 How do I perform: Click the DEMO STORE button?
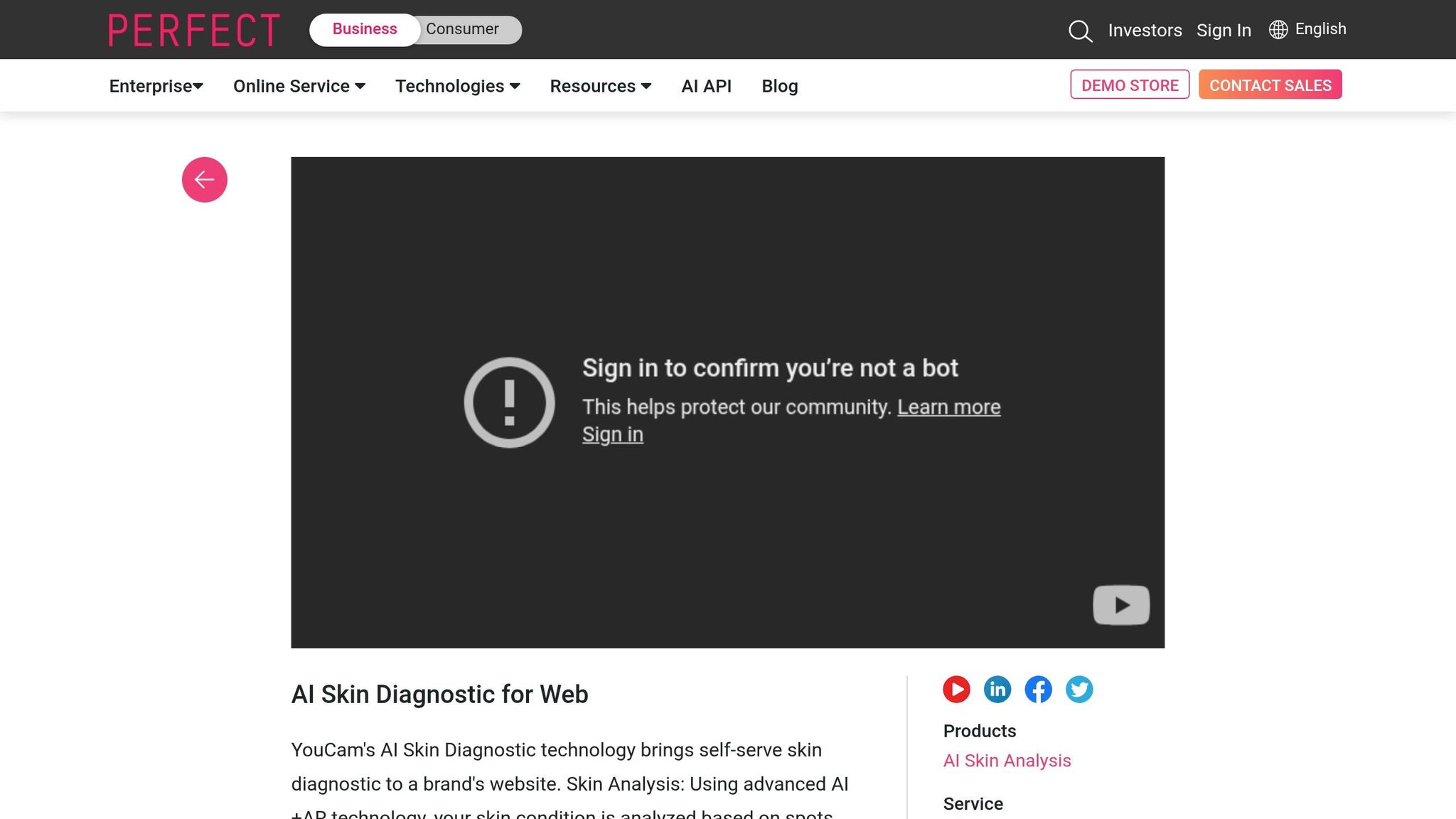point(1130,85)
